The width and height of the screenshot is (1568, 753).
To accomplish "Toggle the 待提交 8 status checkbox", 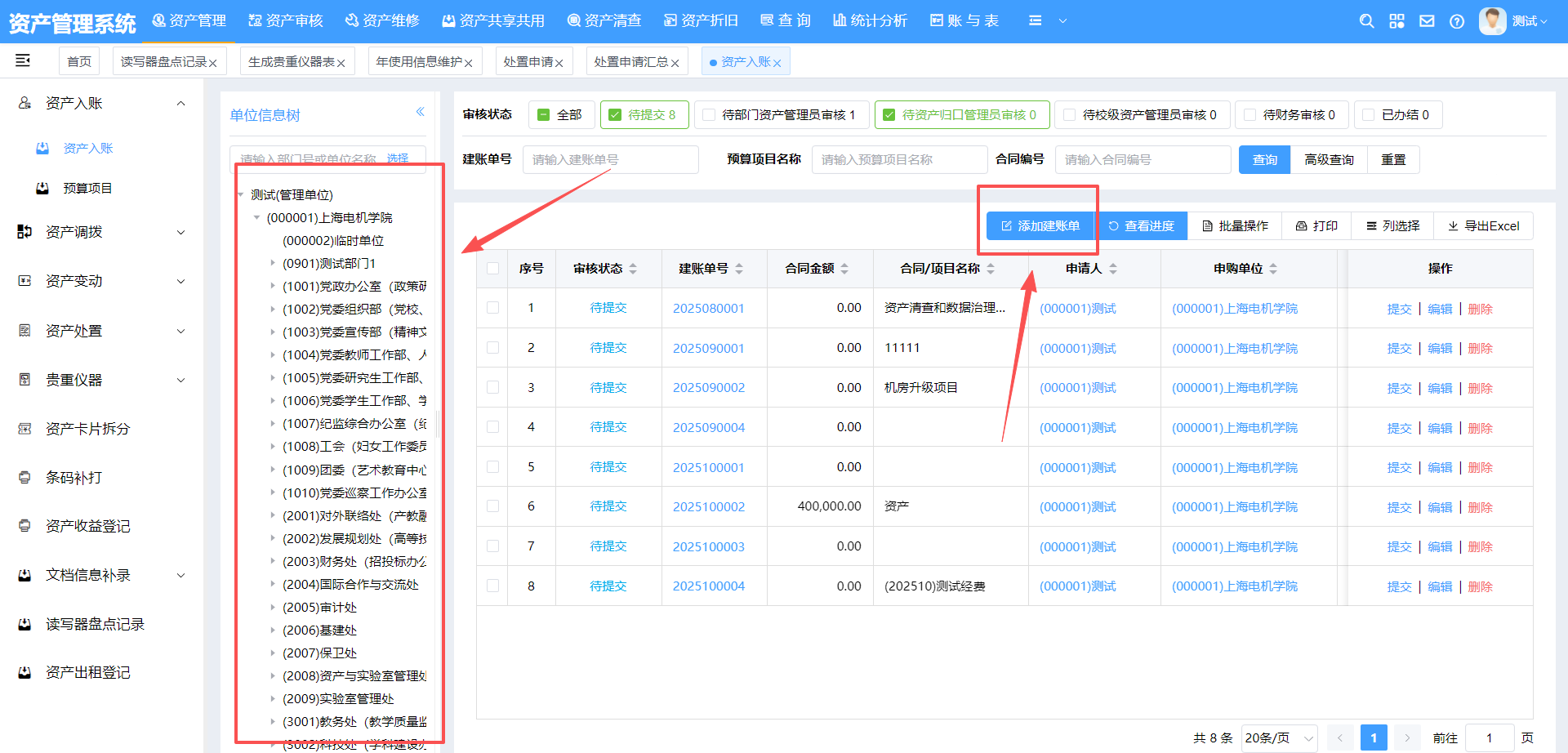I will pyautogui.click(x=616, y=115).
